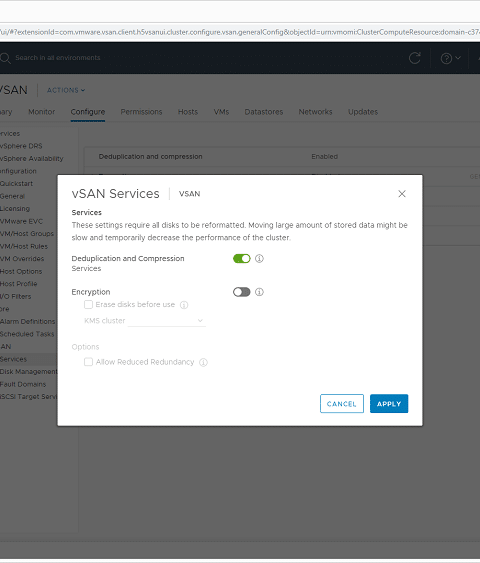Show info for Deduplication and Compression
Image resolution: width=480 pixels, height=563 pixels.
(x=259, y=259)
